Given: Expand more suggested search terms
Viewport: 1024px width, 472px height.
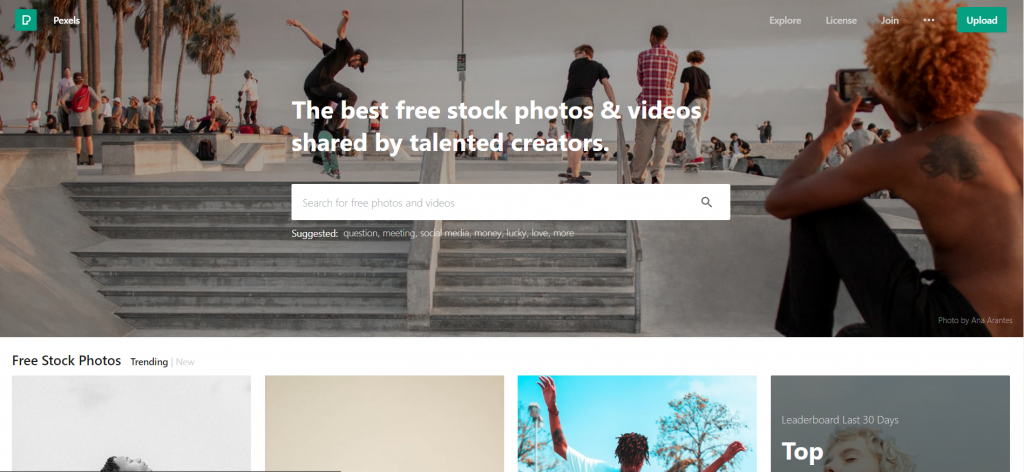Looking at the screenshot, I should coord(564,233).
